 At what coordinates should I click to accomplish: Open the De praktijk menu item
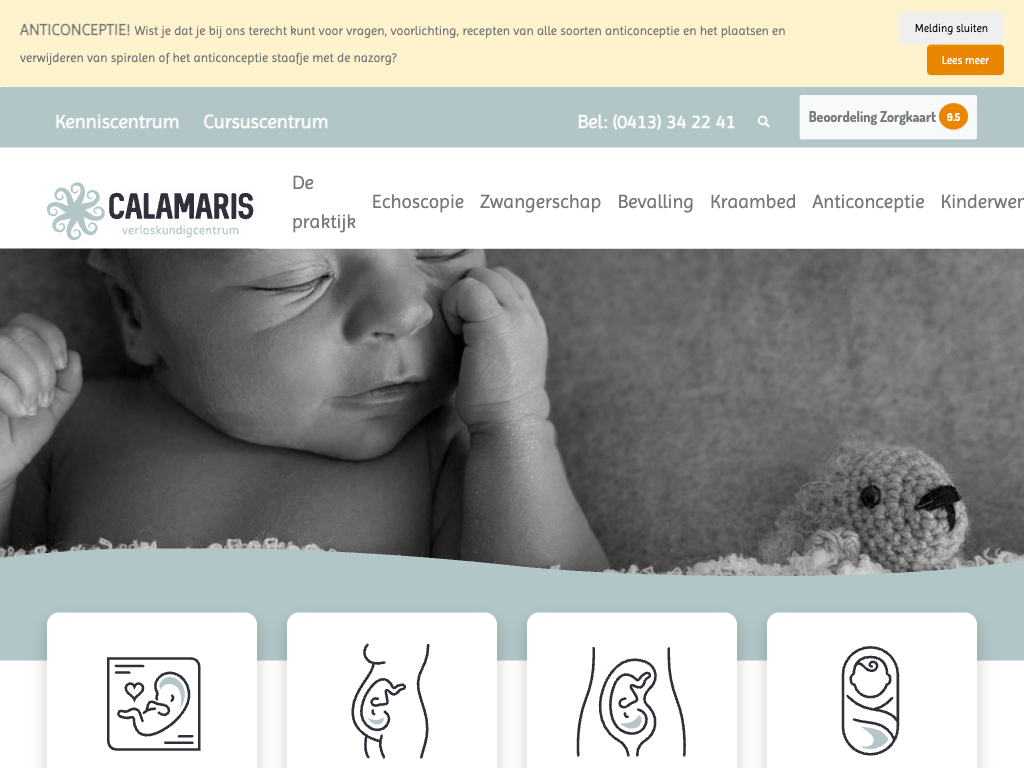[x=324, y=202]
